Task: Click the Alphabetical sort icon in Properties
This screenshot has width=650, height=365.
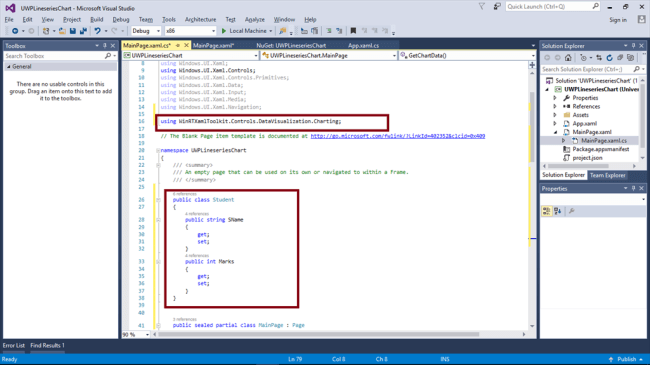Action: (x=558, y=211)
